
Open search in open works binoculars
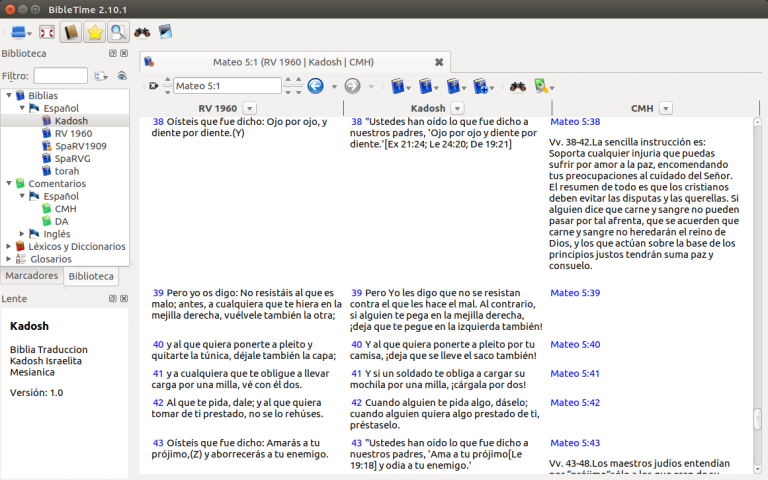(x=142, y=33)
